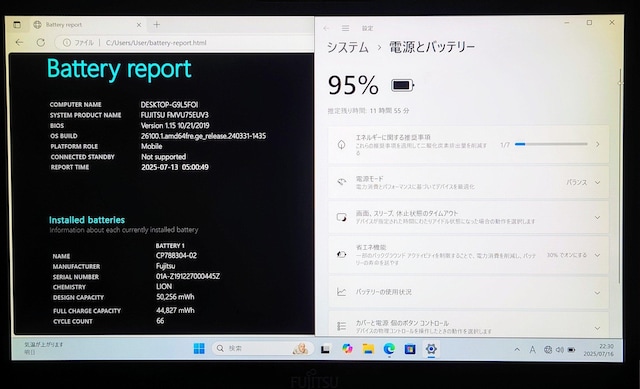Click the FUJITSU FMVU75EUV3 product name
640x389 pixels.
pos(175,115)
